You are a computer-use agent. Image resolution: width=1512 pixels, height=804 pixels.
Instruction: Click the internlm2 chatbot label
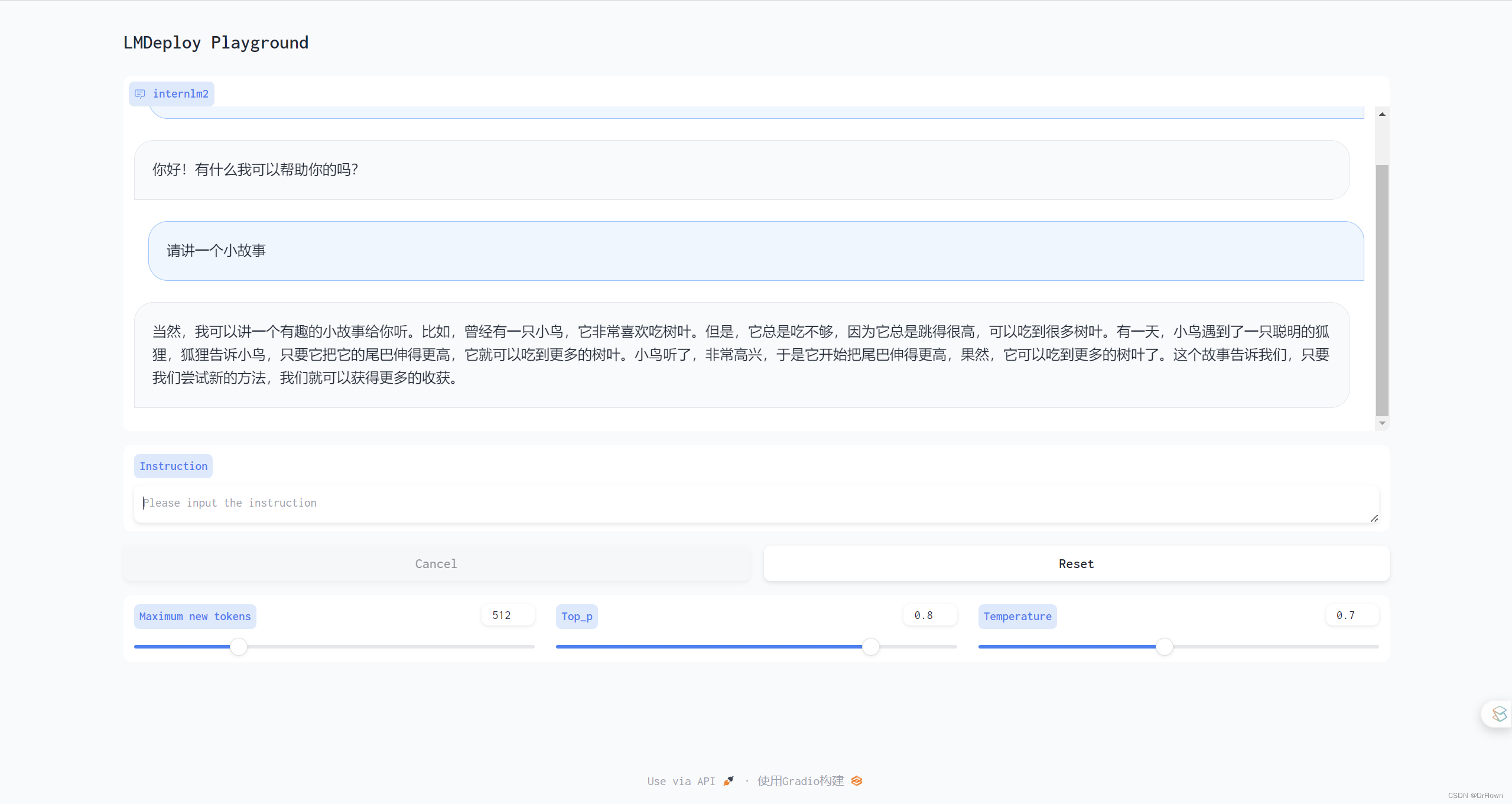[171, 94]
